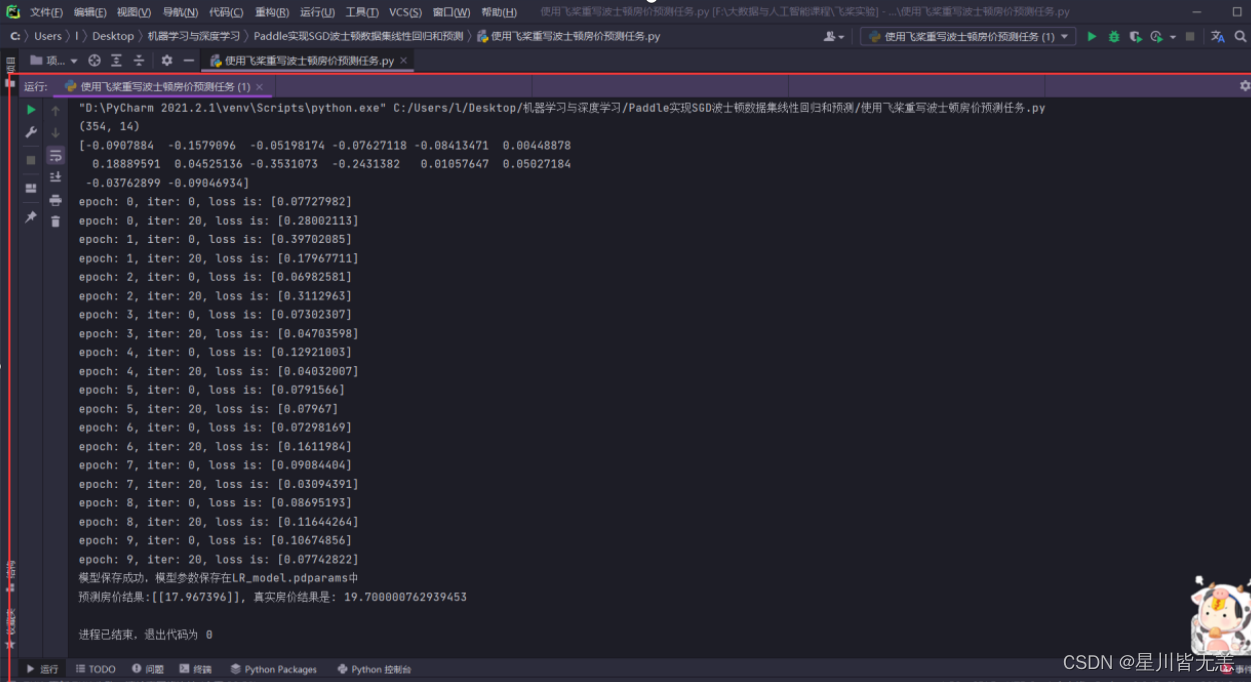Image resolution: width=1251 pixels, height=682 pixels.
Task: Print the console output
Action: [x=55, y=200]
